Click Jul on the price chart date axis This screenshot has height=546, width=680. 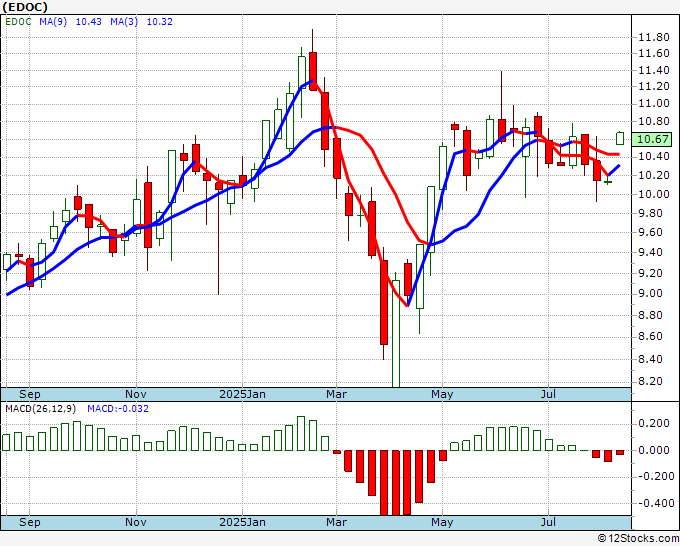[x=549, y=394]
